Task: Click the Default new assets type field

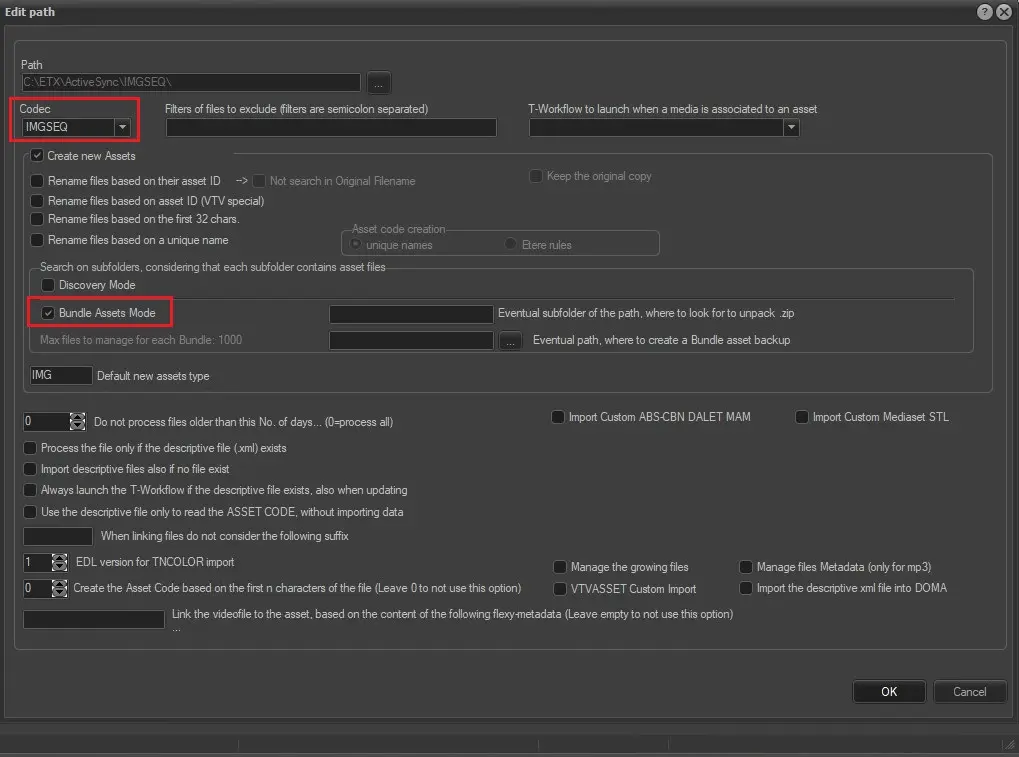Action: (x=61, y=375)
